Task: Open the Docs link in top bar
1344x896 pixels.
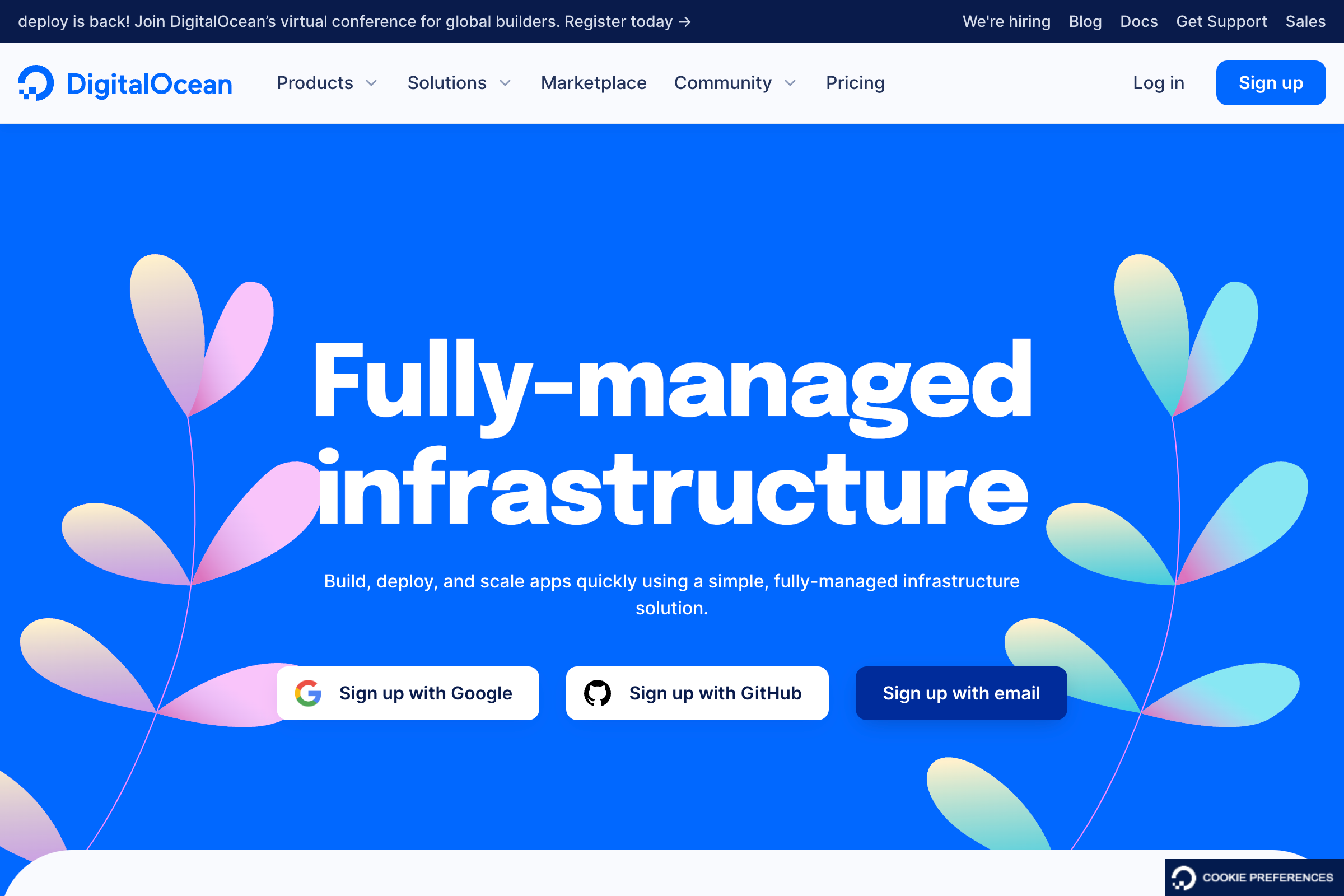Action: point(1138,22)
